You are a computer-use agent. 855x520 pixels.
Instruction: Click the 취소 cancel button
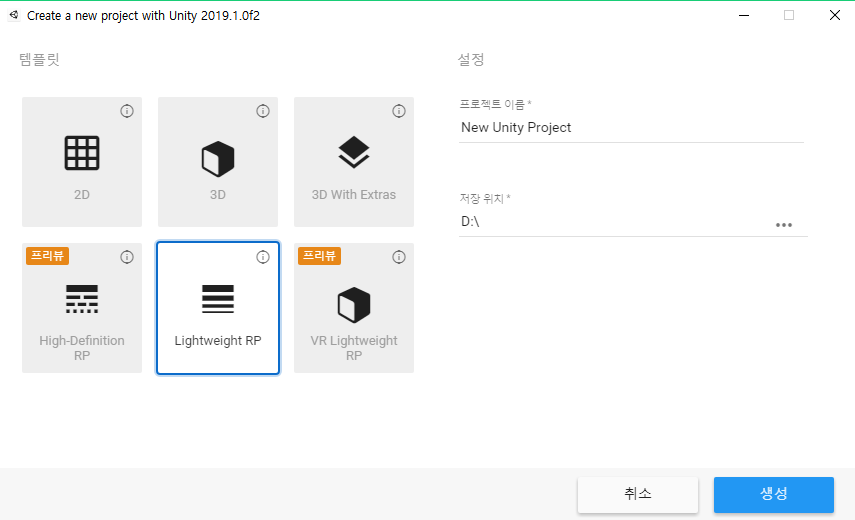pos(638,494)
